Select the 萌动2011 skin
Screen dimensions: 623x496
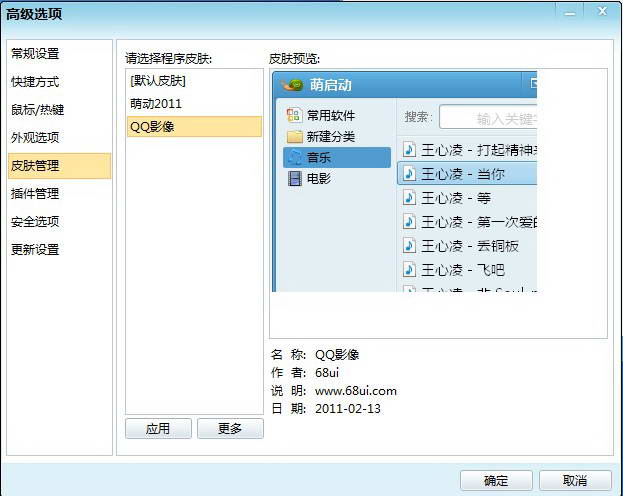click(x=194, y=104)
